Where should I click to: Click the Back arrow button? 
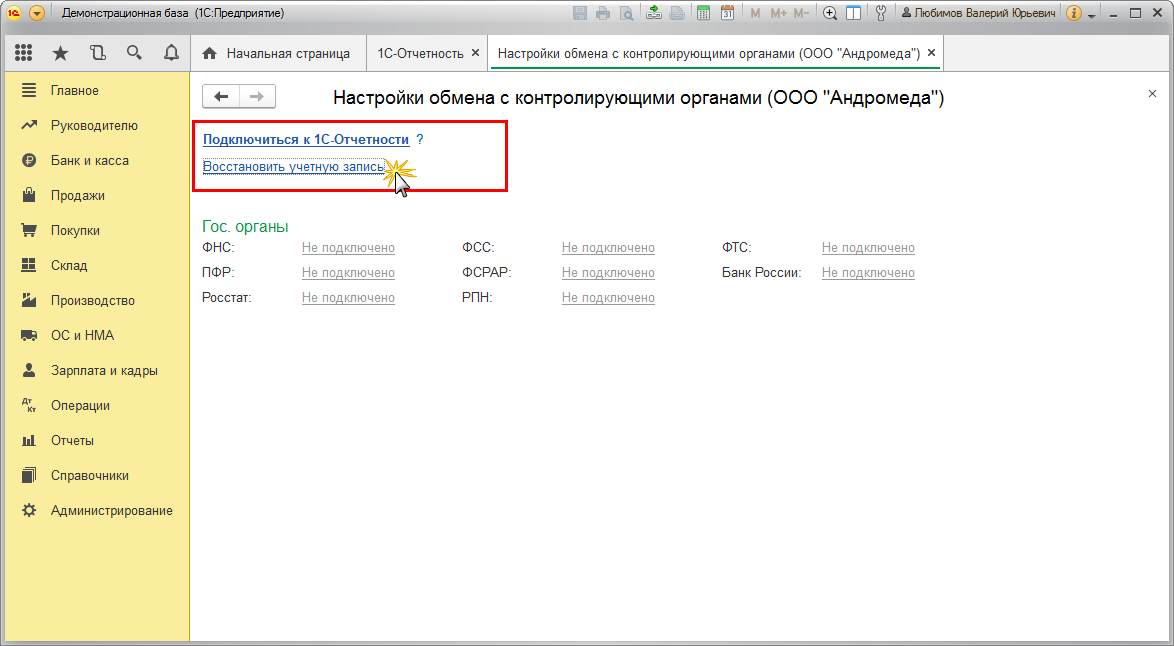tap(221, 97)
